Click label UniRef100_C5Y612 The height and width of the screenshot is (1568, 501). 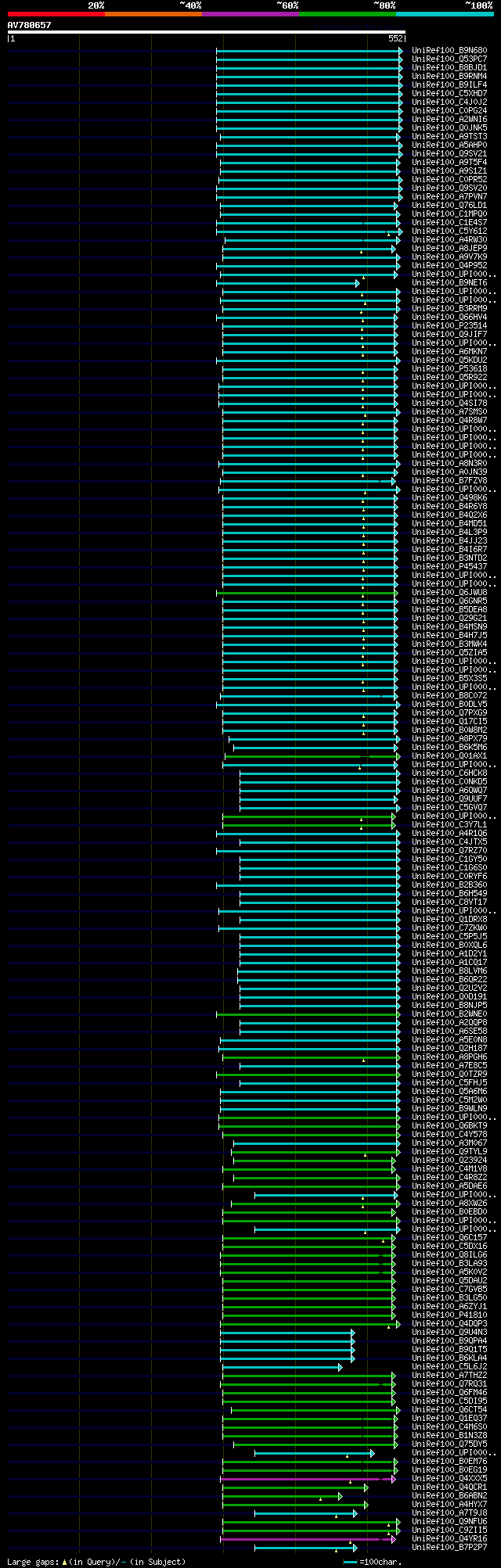[x=449, y=231]
